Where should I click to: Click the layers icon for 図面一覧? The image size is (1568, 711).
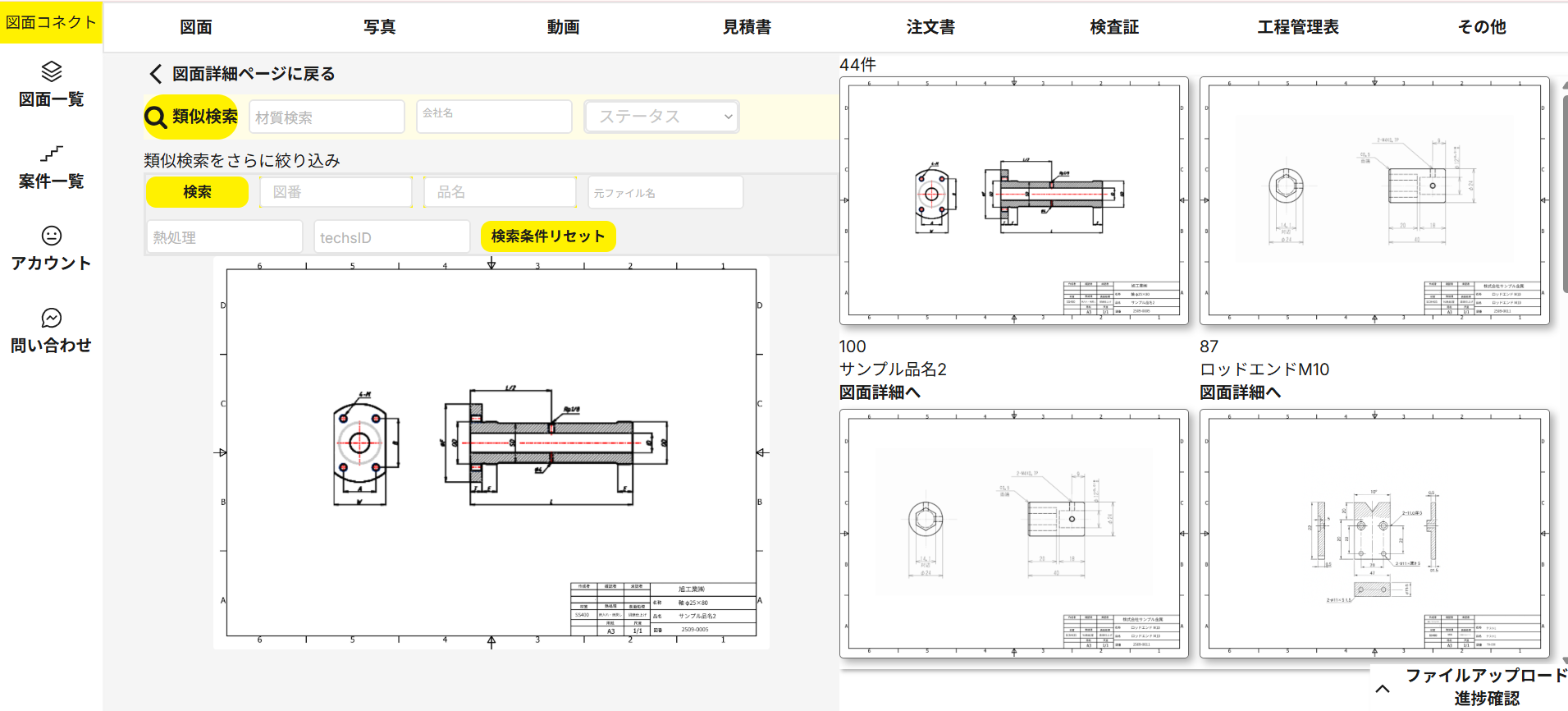tap(52, 72)
